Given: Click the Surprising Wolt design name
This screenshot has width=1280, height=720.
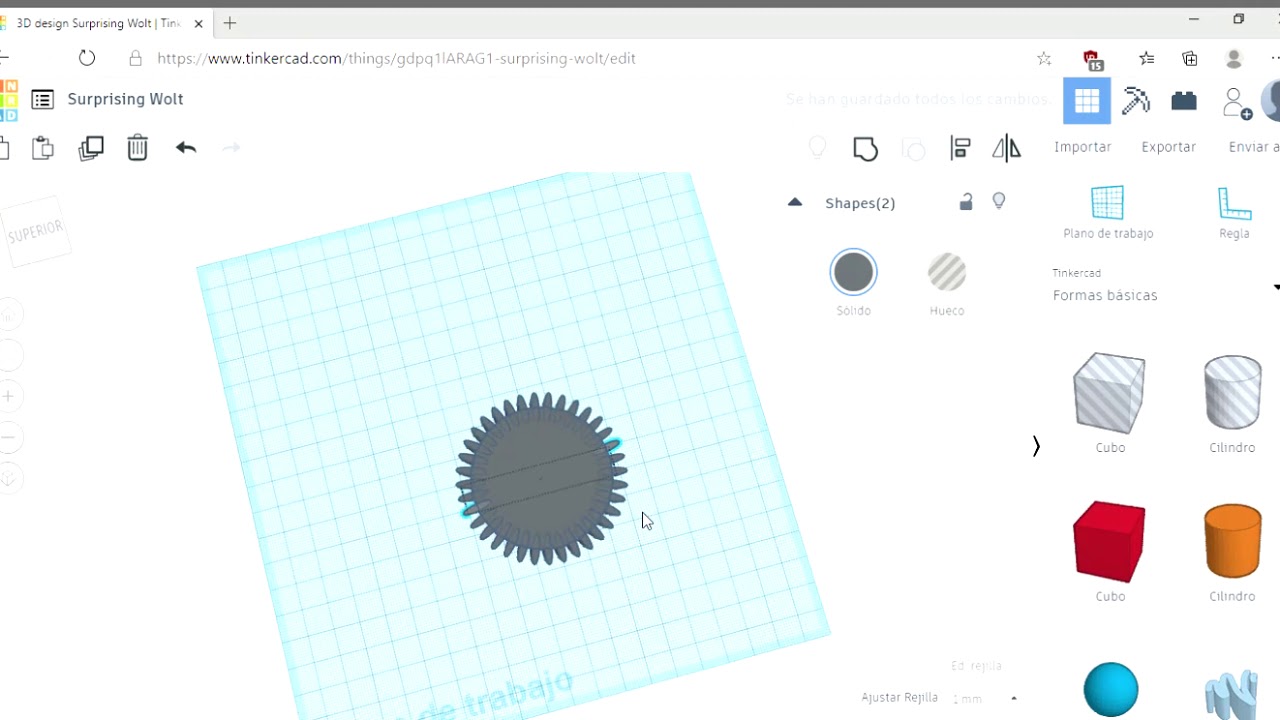Looking at the screenshot, I should click(126, 99).
